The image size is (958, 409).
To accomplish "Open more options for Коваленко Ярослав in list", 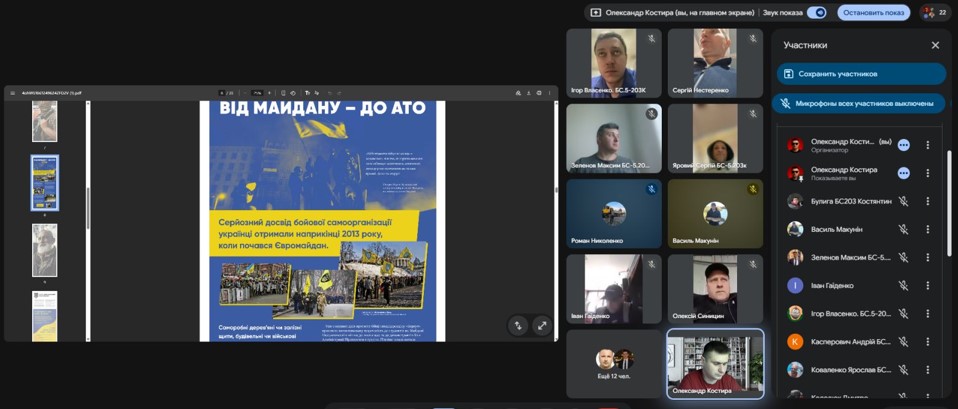I will [927, 369].
